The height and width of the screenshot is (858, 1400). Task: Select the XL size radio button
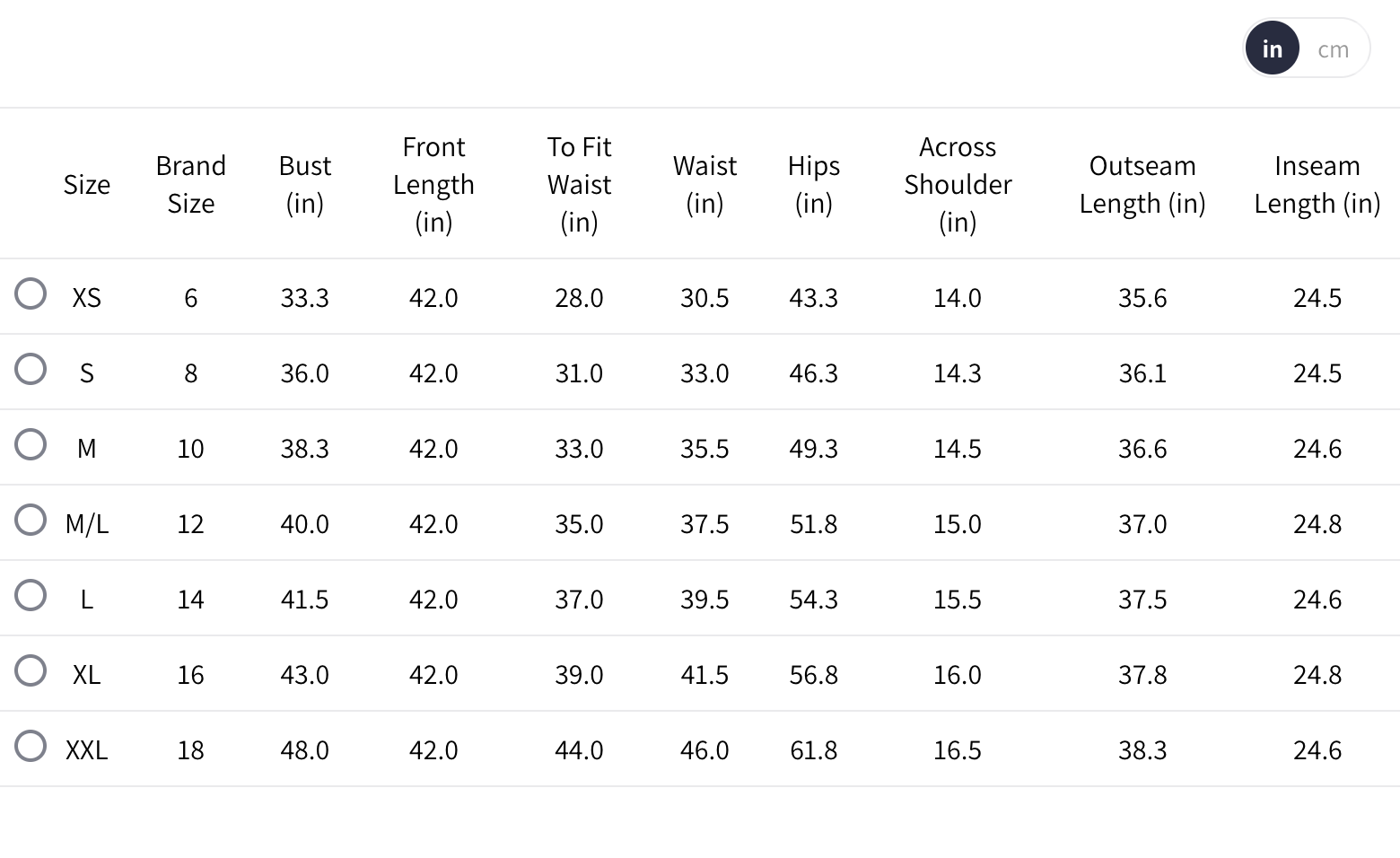point(31,670)
